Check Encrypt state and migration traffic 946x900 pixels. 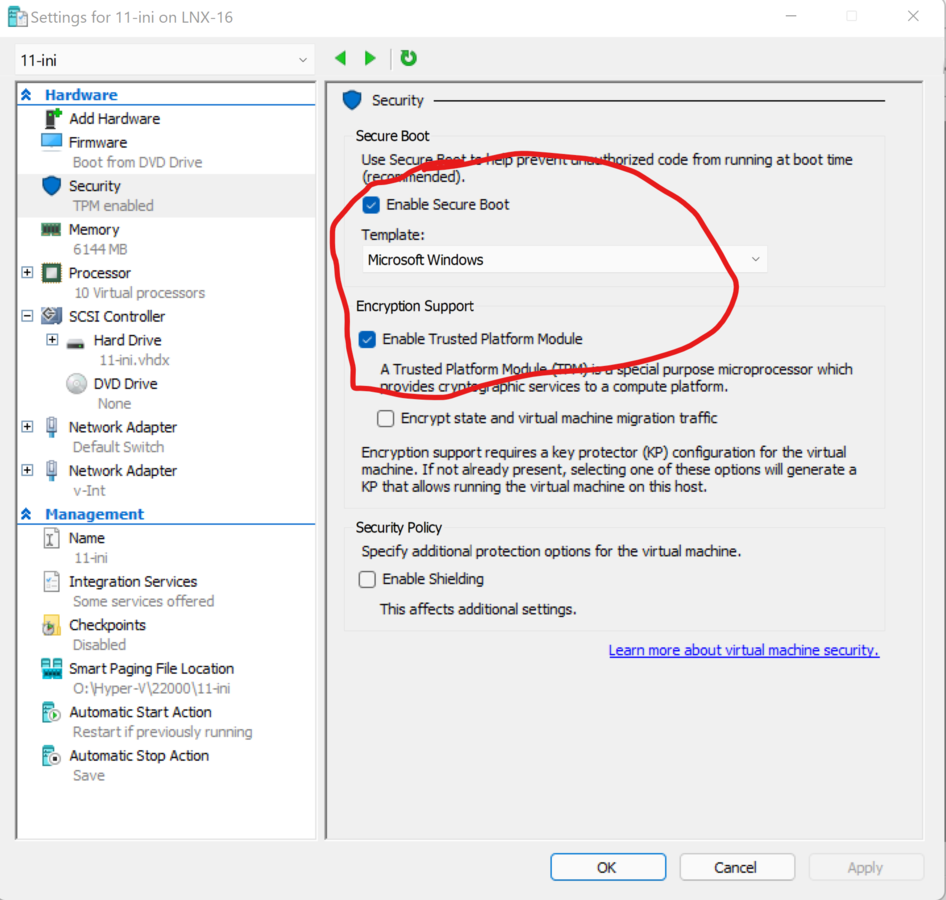[x=386, y=418]
